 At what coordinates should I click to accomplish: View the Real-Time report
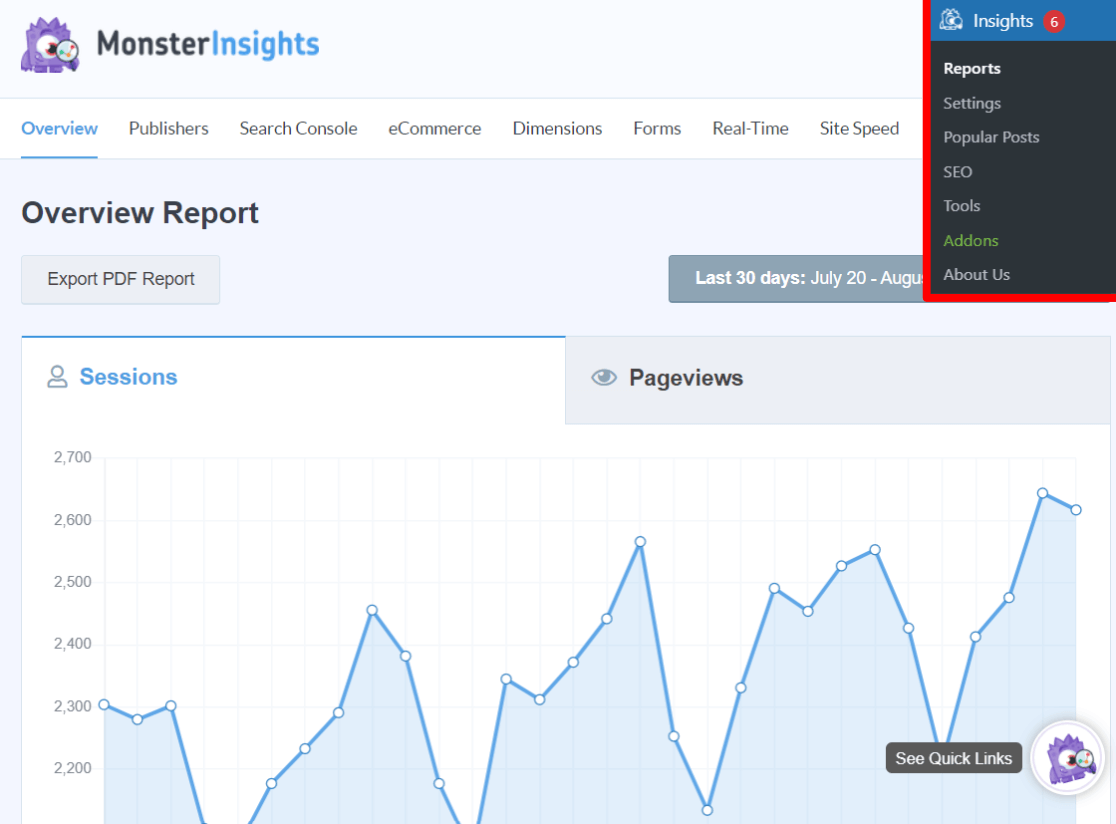[x=750, y=129]
